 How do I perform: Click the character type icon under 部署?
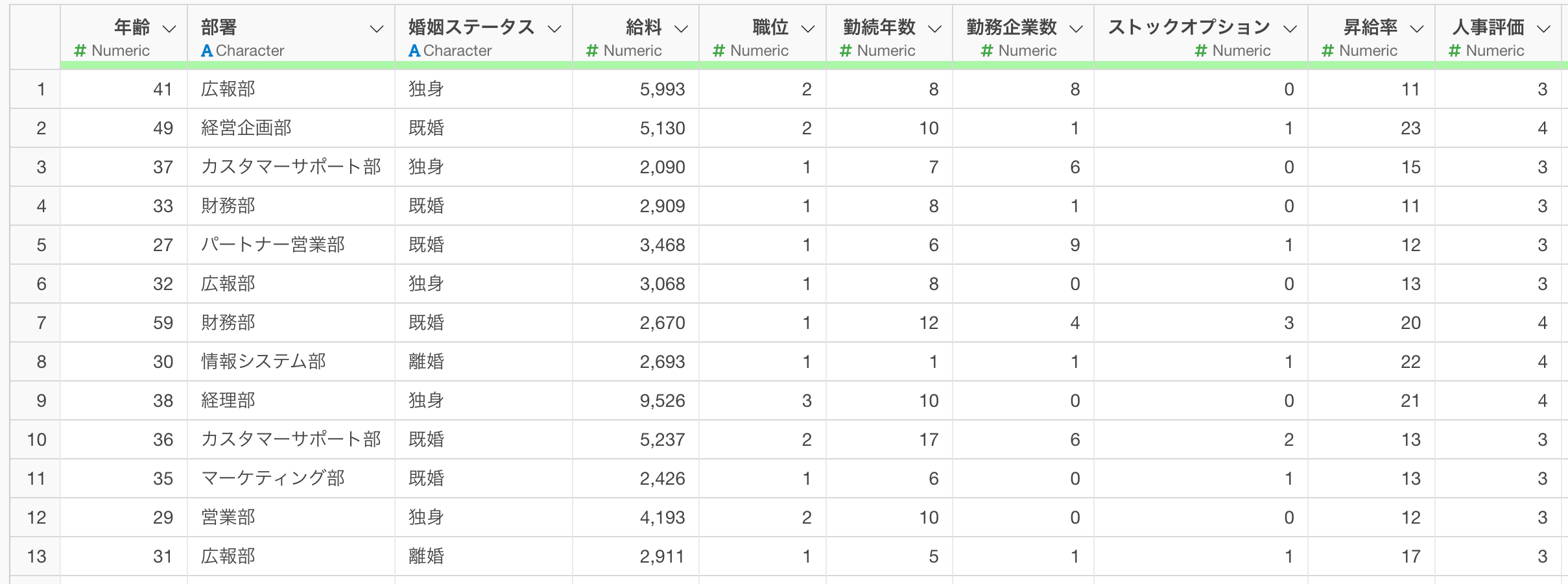[x=207, y=51]
